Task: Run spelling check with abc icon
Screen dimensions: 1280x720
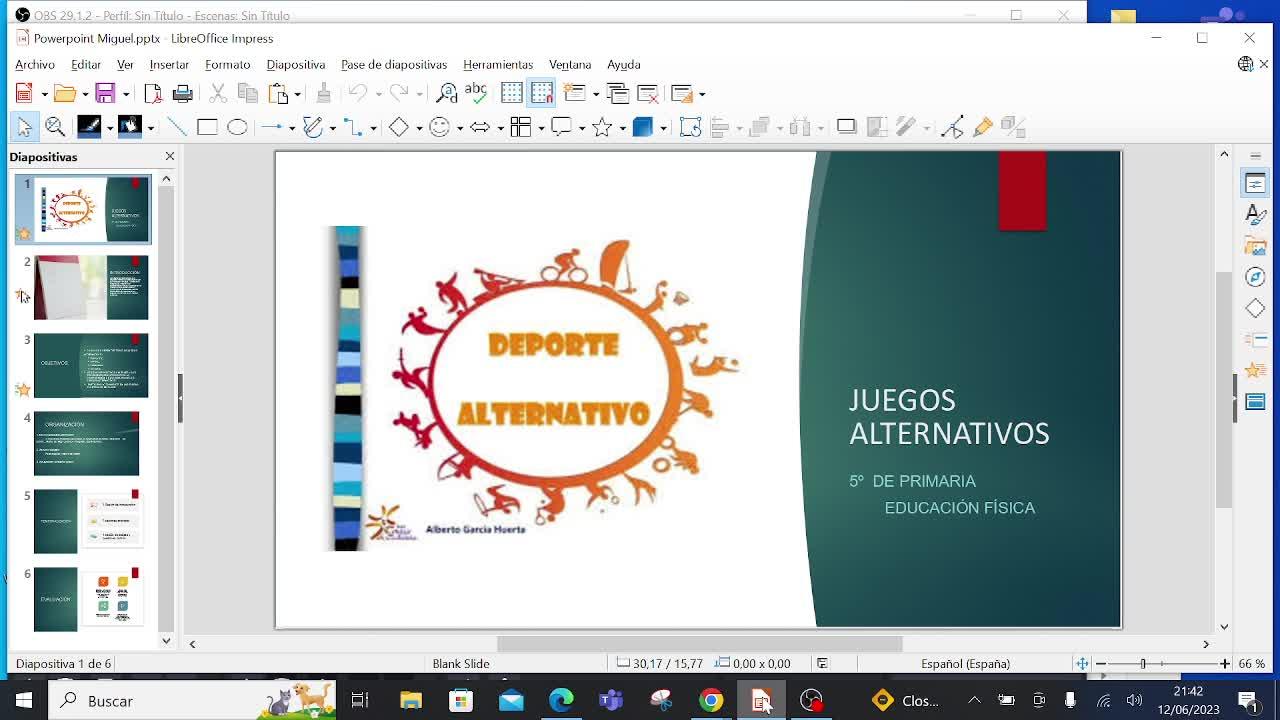Action: coord(476,93)
